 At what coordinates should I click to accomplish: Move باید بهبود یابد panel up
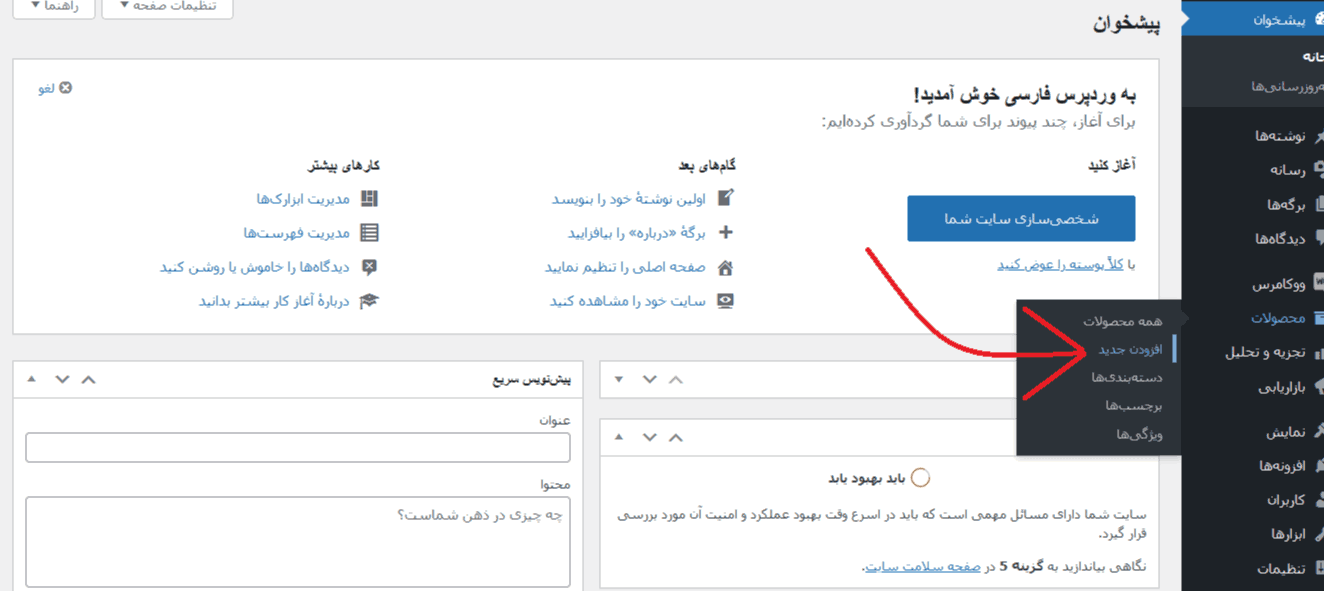676,437
